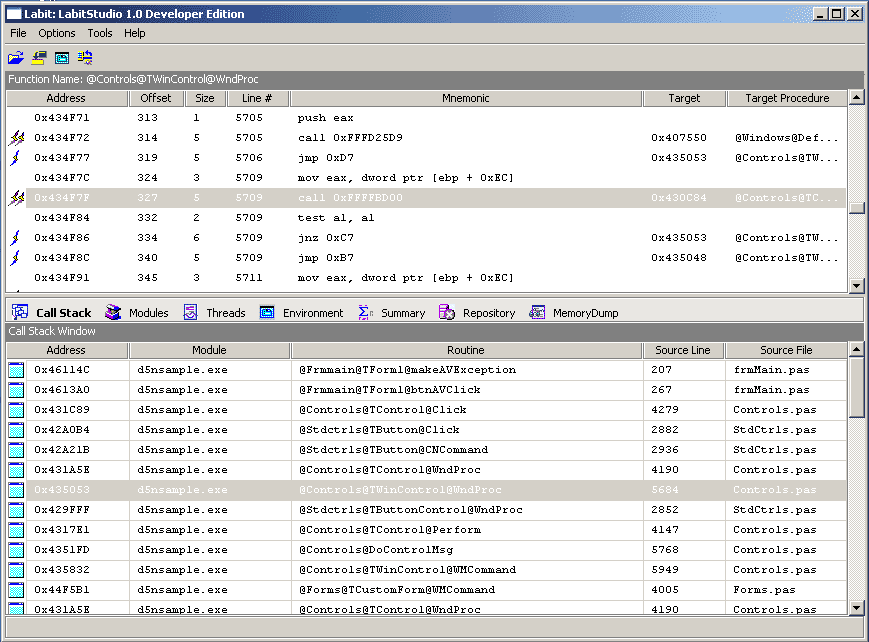Click the call icon beside address 0x434F72
The width and height of the screenshot is (869, 642).
click(16, 138)
